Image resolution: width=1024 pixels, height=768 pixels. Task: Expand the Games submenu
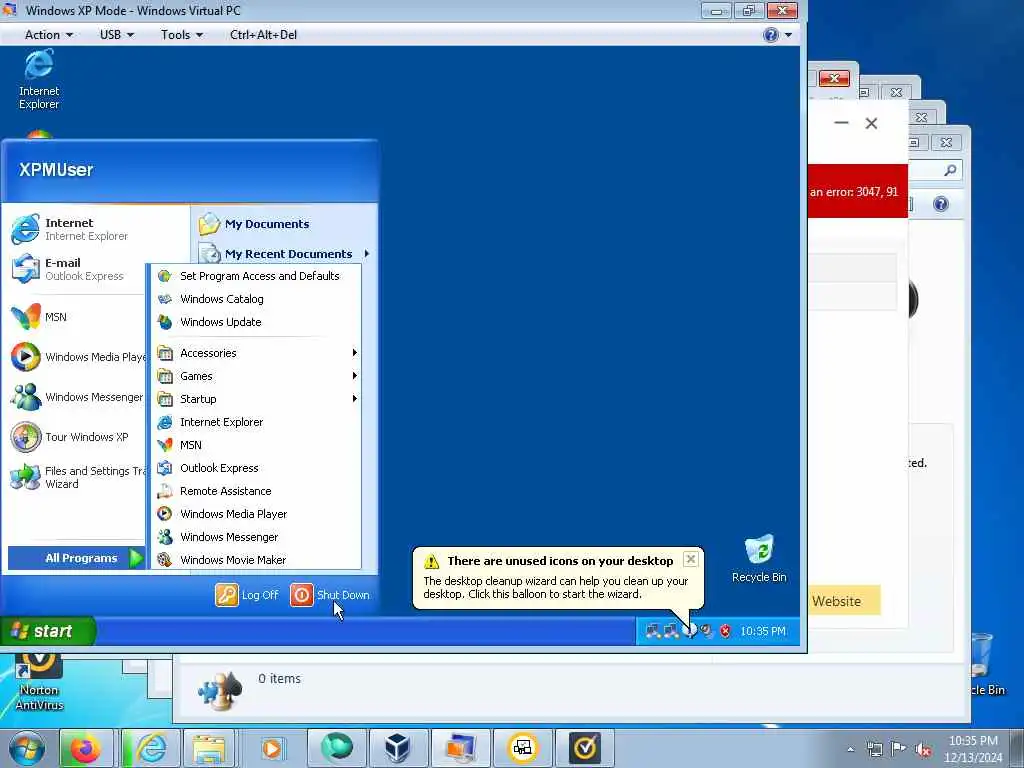click(x=257, y=376)
